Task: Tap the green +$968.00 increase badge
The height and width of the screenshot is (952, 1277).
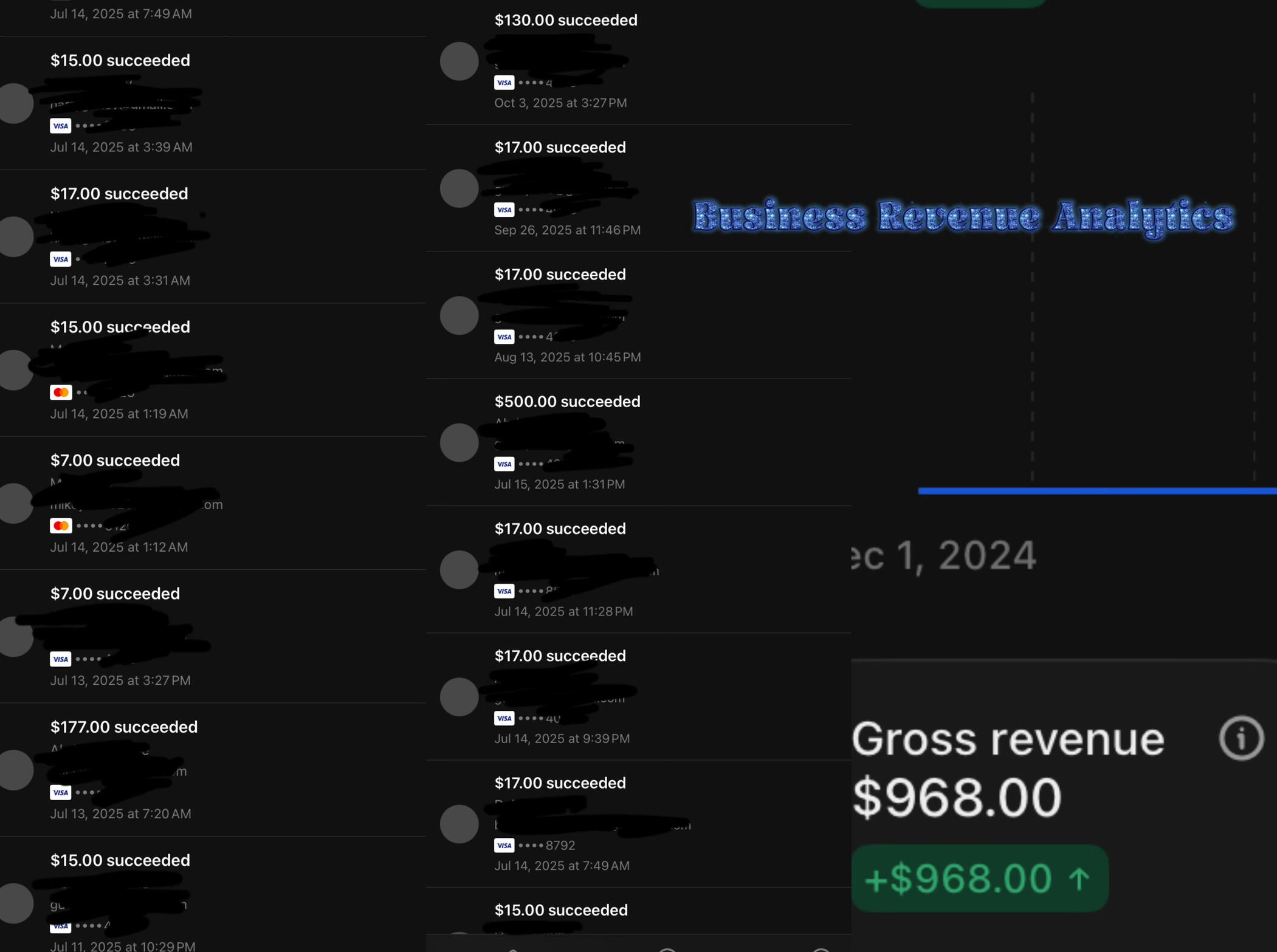Action: 980,878
